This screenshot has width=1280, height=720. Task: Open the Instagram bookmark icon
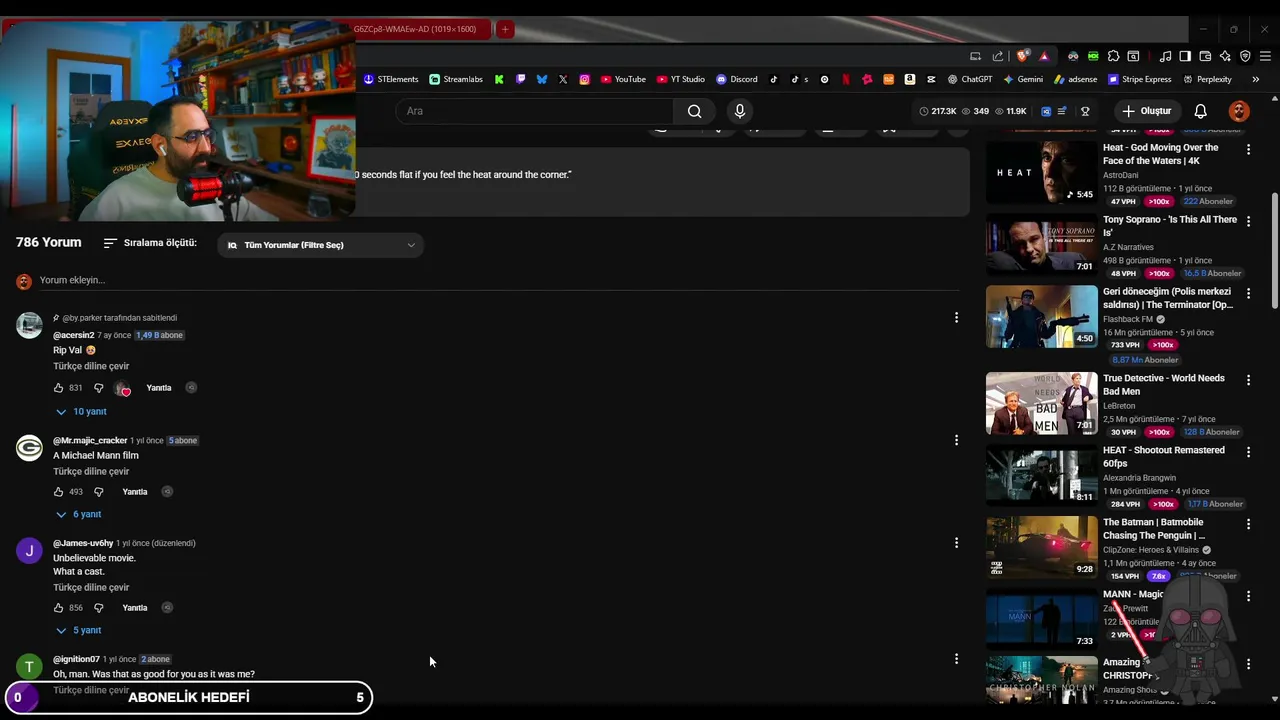585,79
